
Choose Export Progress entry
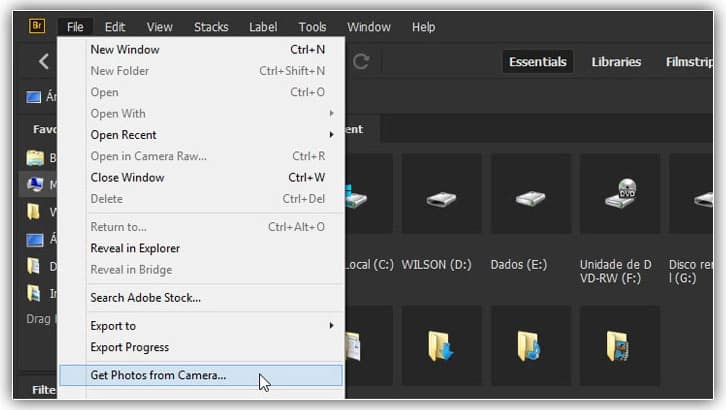pos(201,347)
